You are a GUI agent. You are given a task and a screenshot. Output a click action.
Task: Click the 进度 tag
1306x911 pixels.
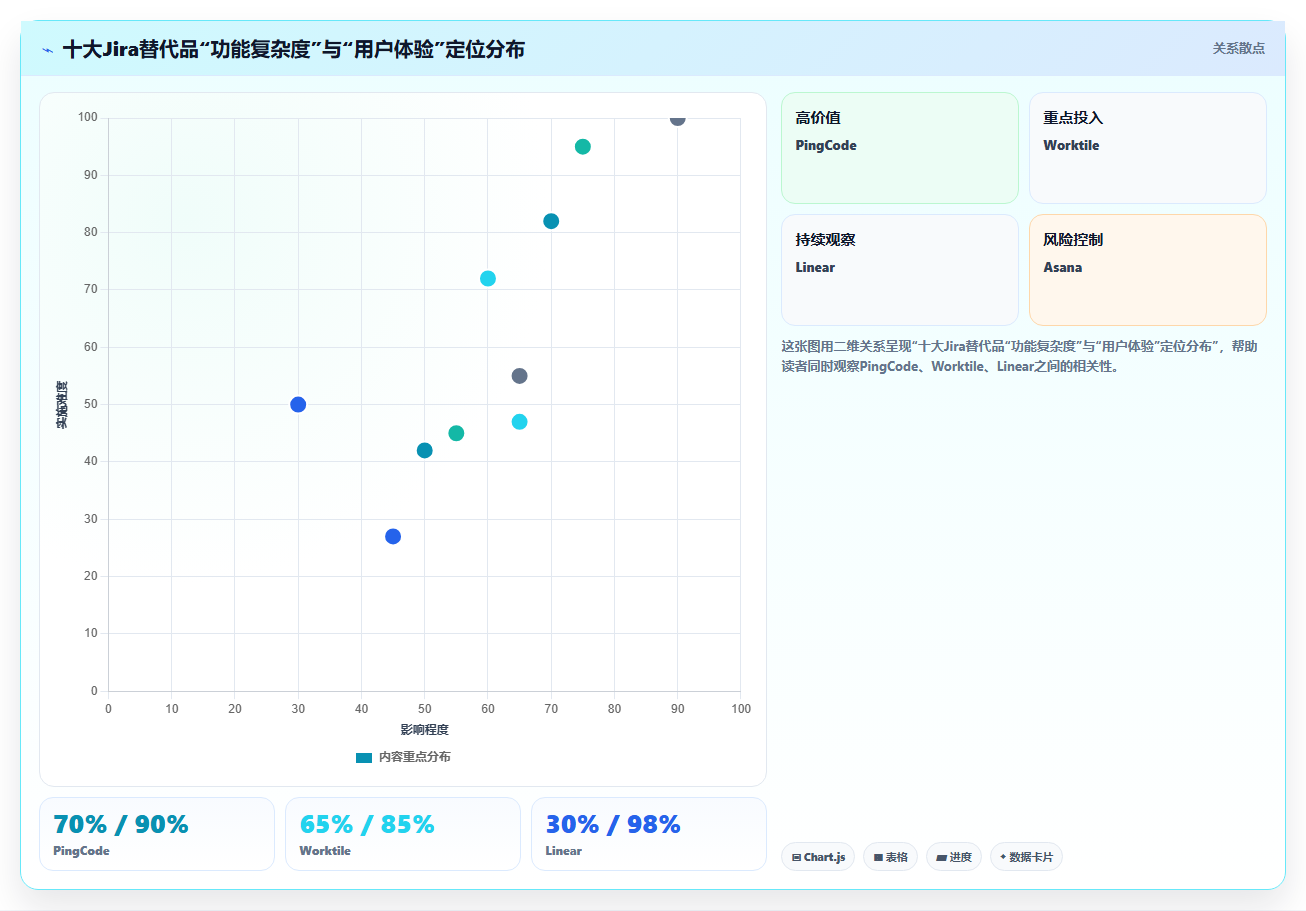coord(953,857)
